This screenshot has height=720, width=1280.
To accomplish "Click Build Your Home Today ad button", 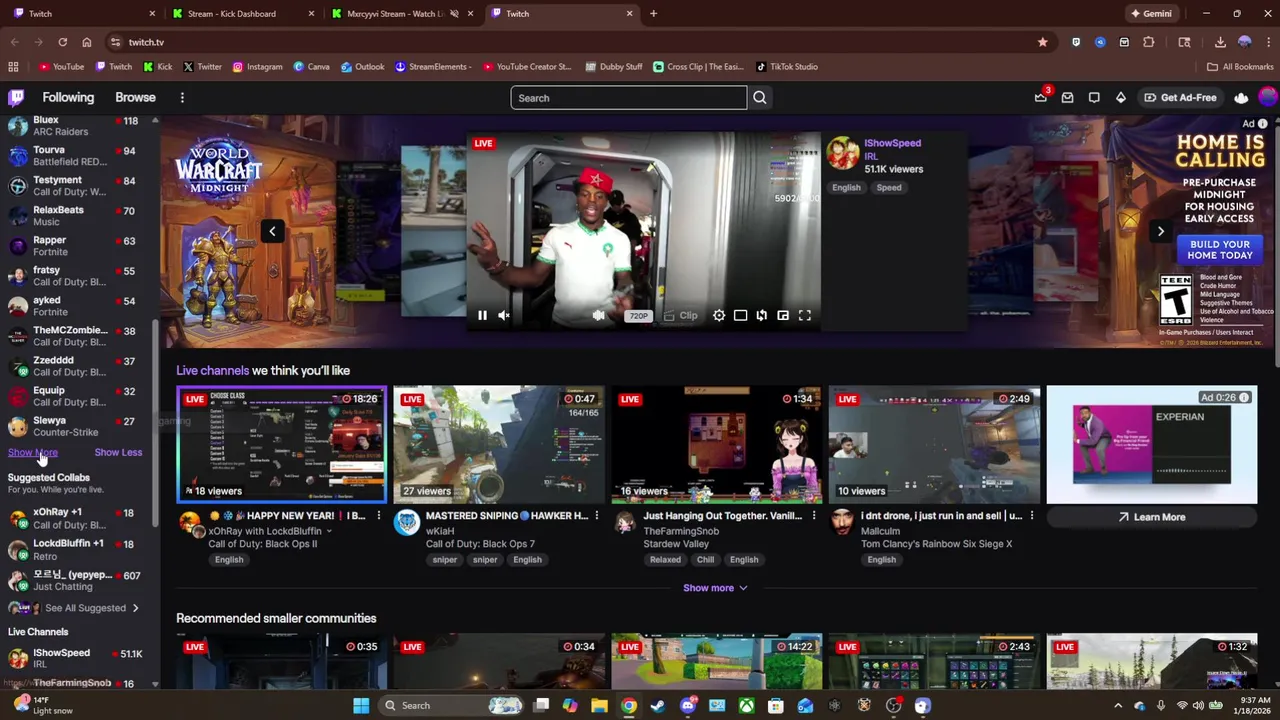I will (1220, 249).
